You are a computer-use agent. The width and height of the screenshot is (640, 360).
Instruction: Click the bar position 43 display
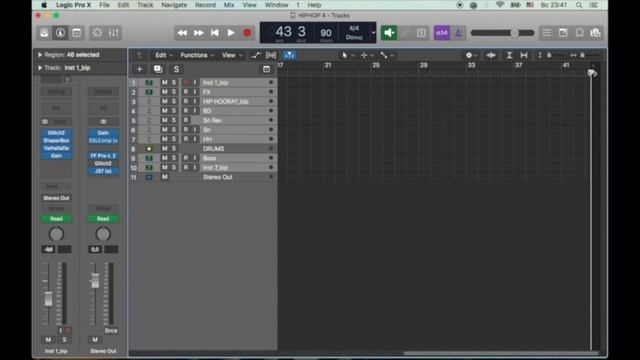tap(283, 31)
